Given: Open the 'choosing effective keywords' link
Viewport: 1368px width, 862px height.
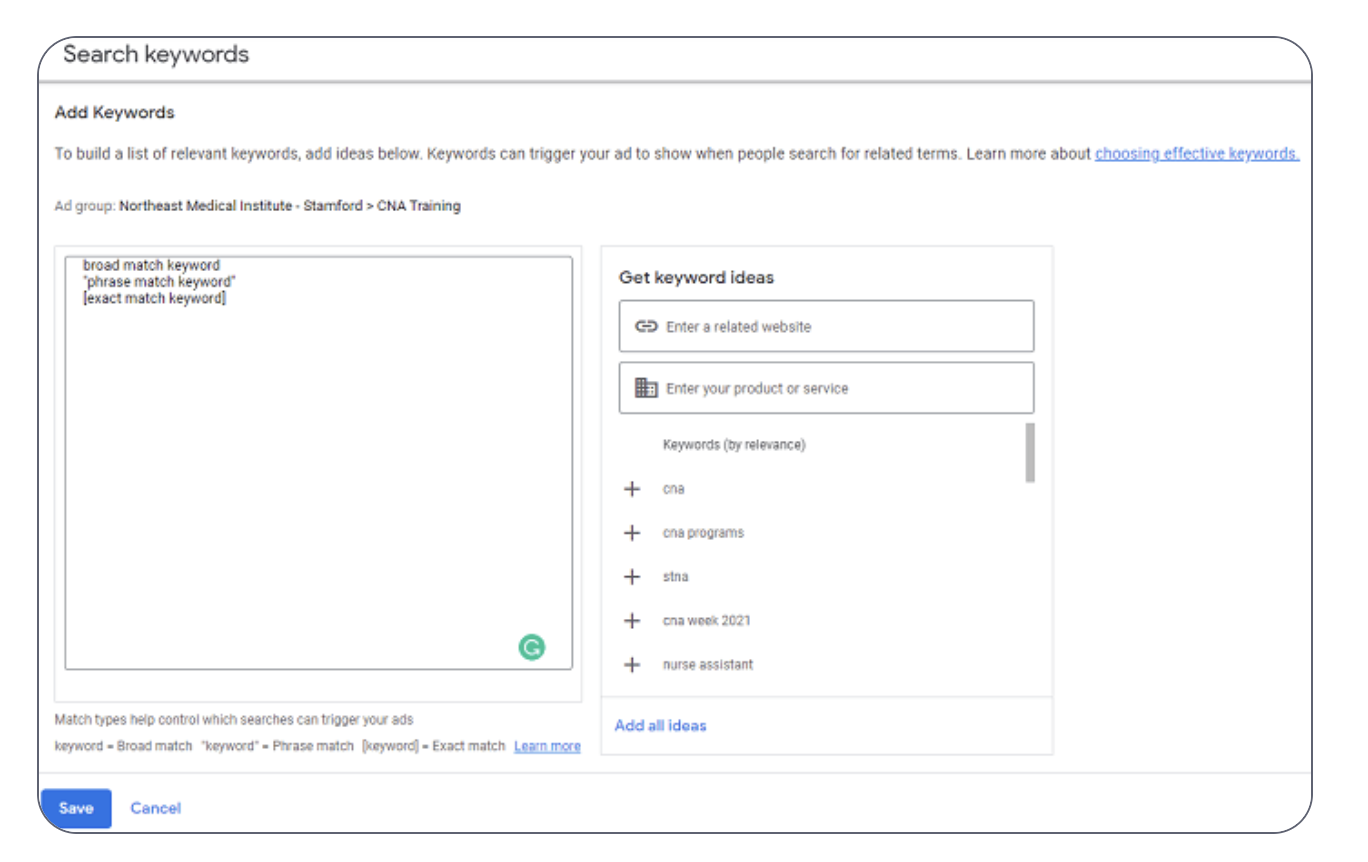Looking at the screenshot, I should (x=1196, y=154).
